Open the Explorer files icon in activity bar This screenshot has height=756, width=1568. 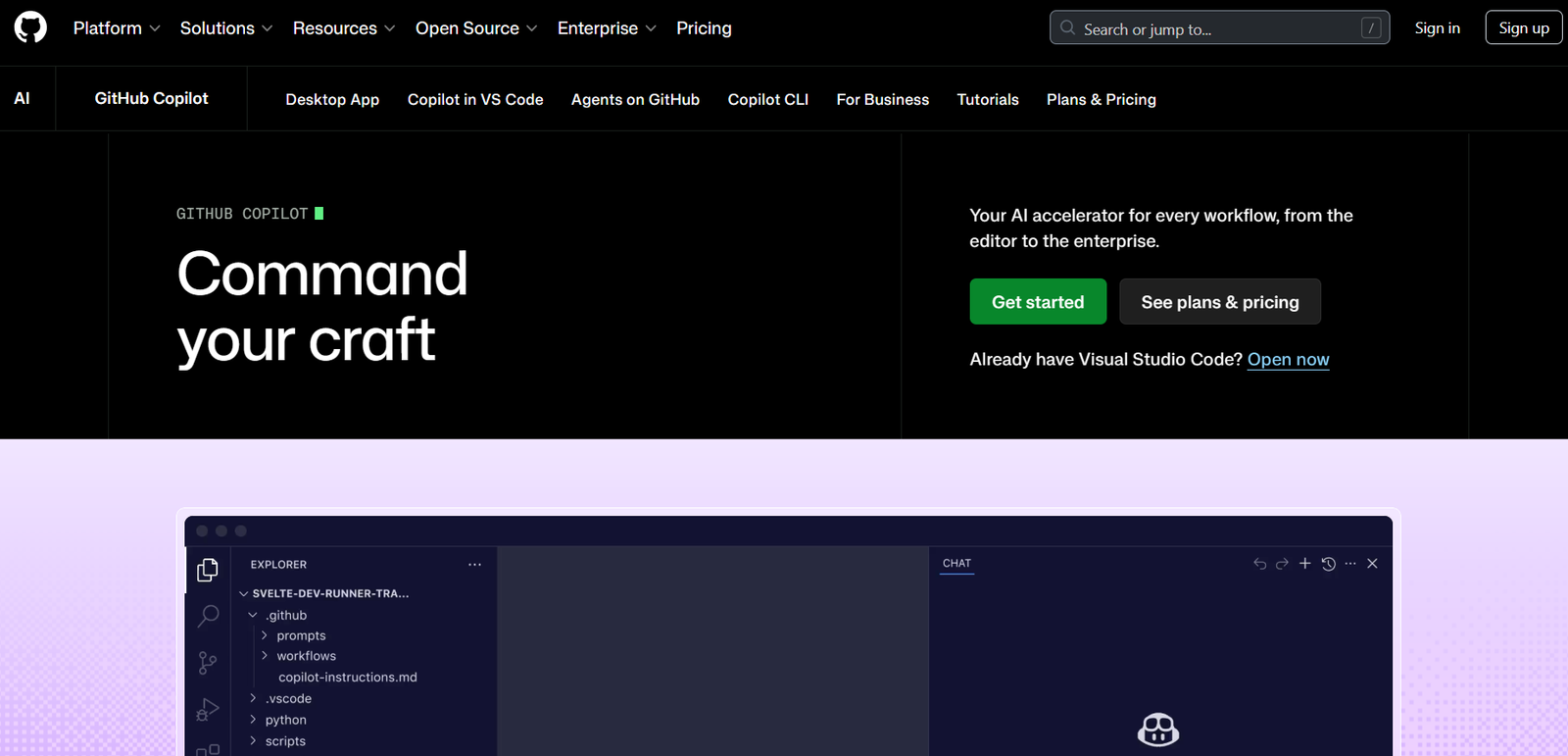[x=207, y=570]
